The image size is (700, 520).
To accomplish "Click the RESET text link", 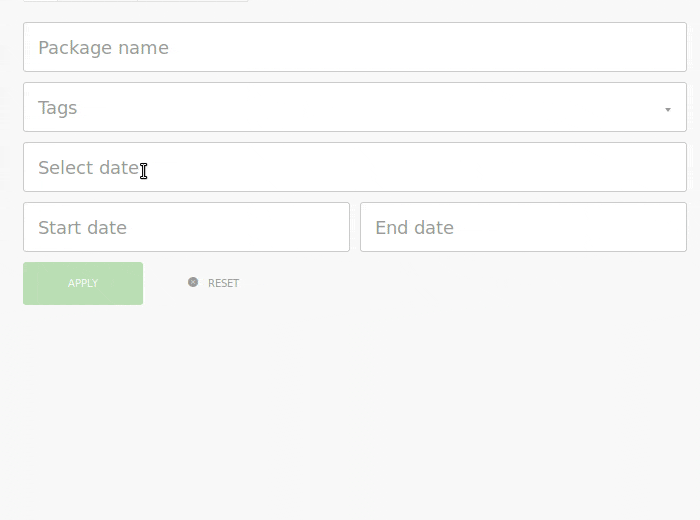I will pyautogui.click(x=223, y=283).
